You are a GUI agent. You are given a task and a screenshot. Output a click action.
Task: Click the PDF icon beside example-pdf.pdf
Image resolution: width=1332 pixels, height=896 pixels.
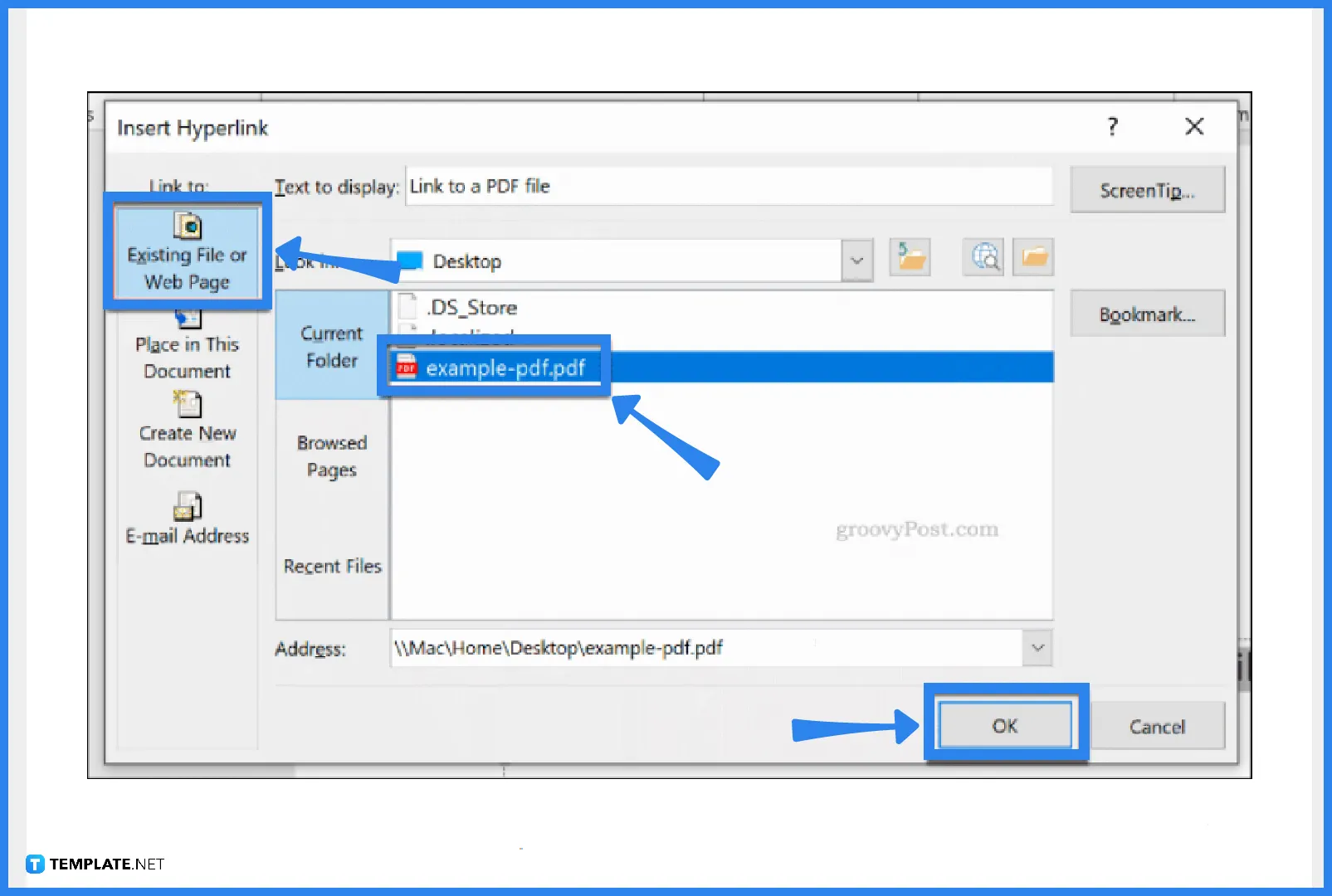(406, 367)
